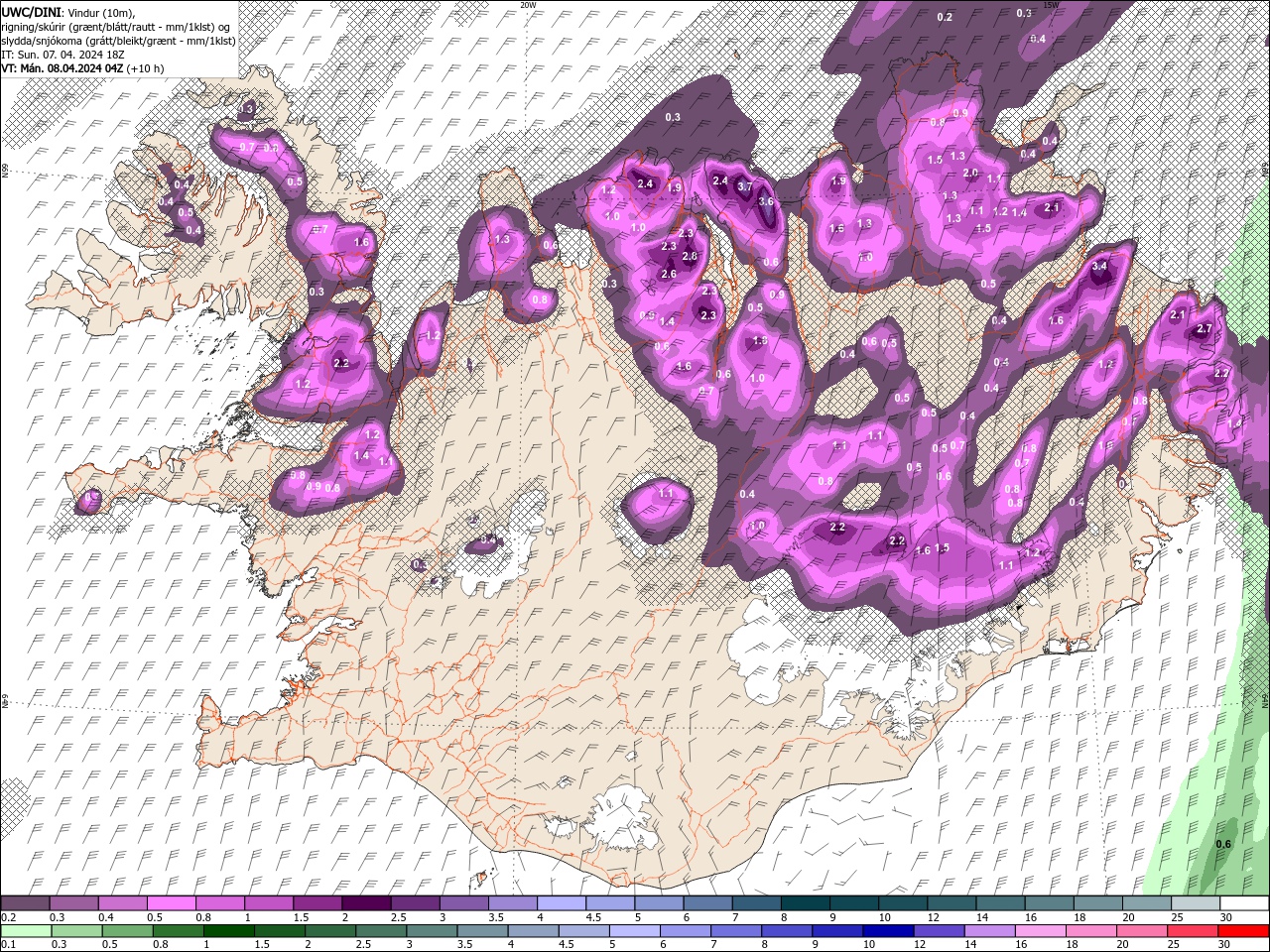1270x952 pixels.
Task: Click the 15W longitude label
Action: (1051, 5)
